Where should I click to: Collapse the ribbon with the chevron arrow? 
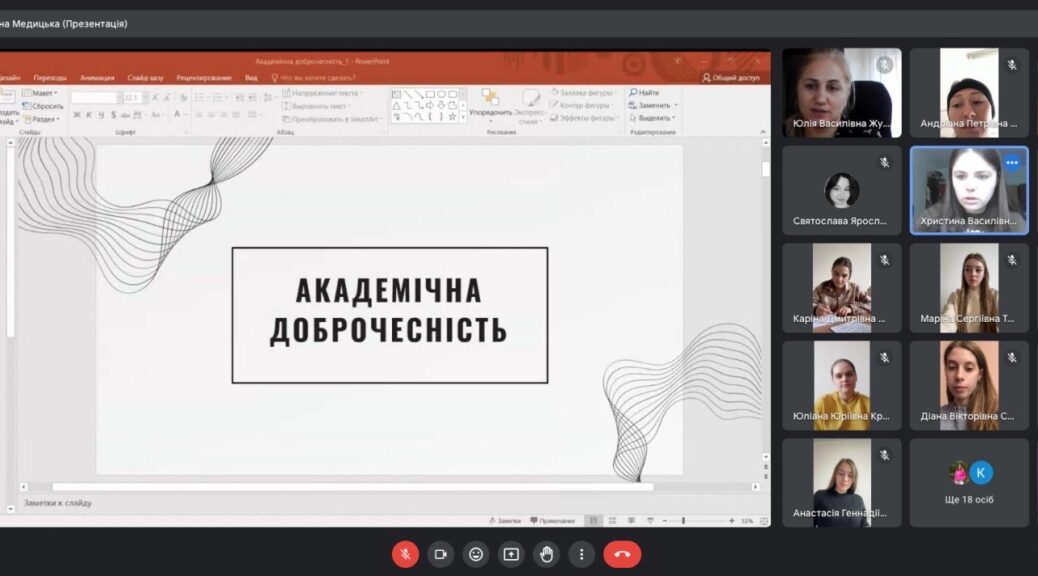point(763,132)
